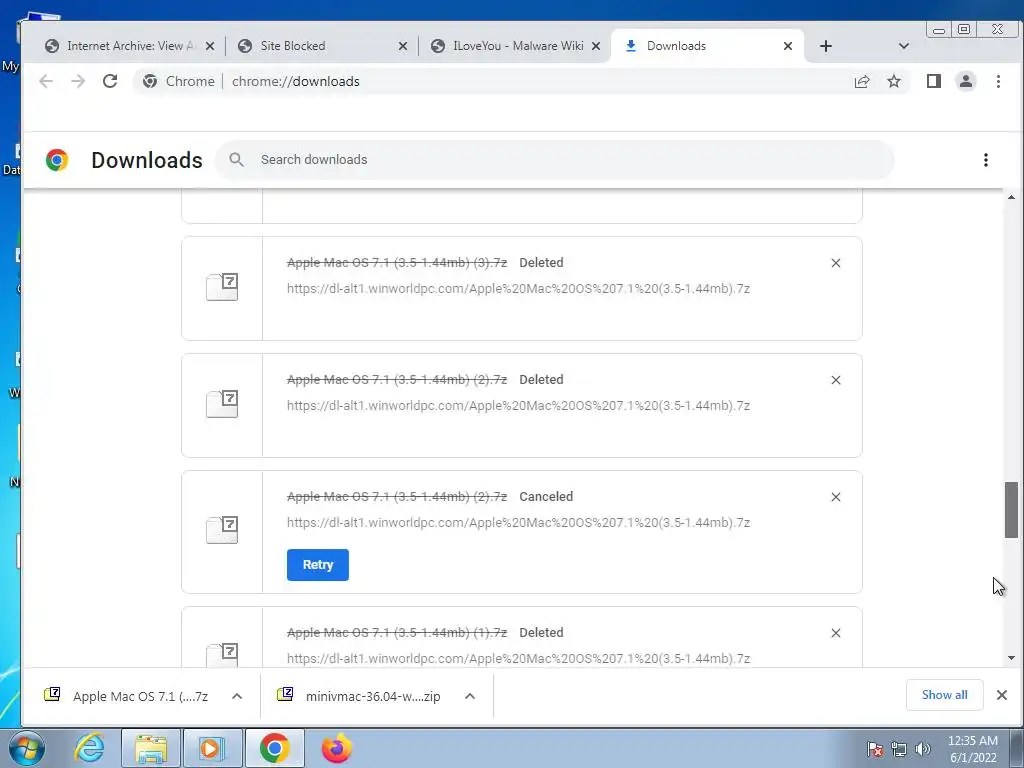Launch Internet Explorer from taskbar
Viewport: 1024px width, 768px height.
[89, 748]
